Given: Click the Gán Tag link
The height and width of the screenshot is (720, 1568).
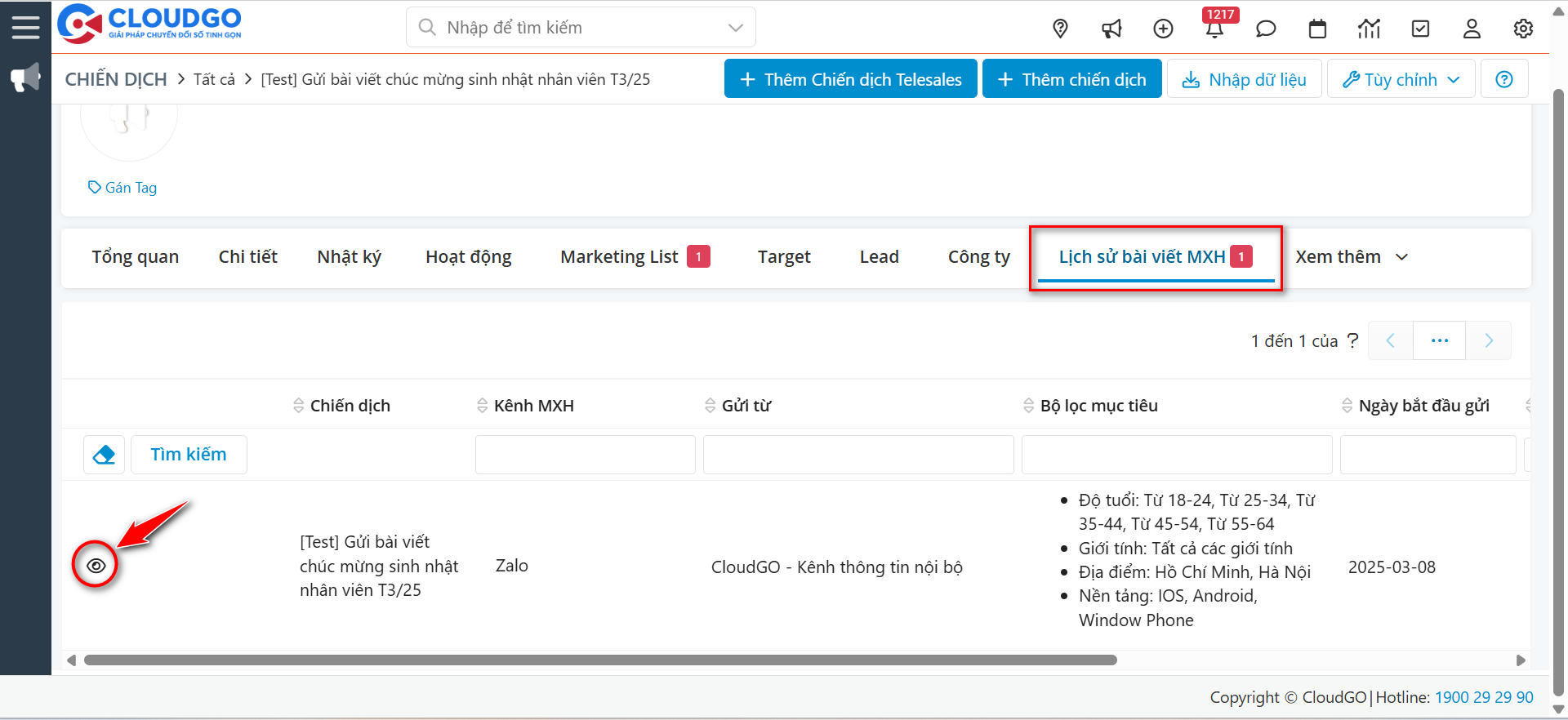Looking at the screenshot, I should (123, 188).
